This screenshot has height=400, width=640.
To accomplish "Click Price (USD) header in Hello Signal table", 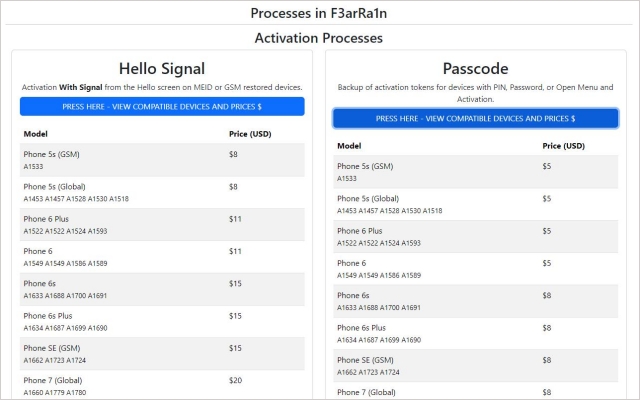I will tap(249, 133).
